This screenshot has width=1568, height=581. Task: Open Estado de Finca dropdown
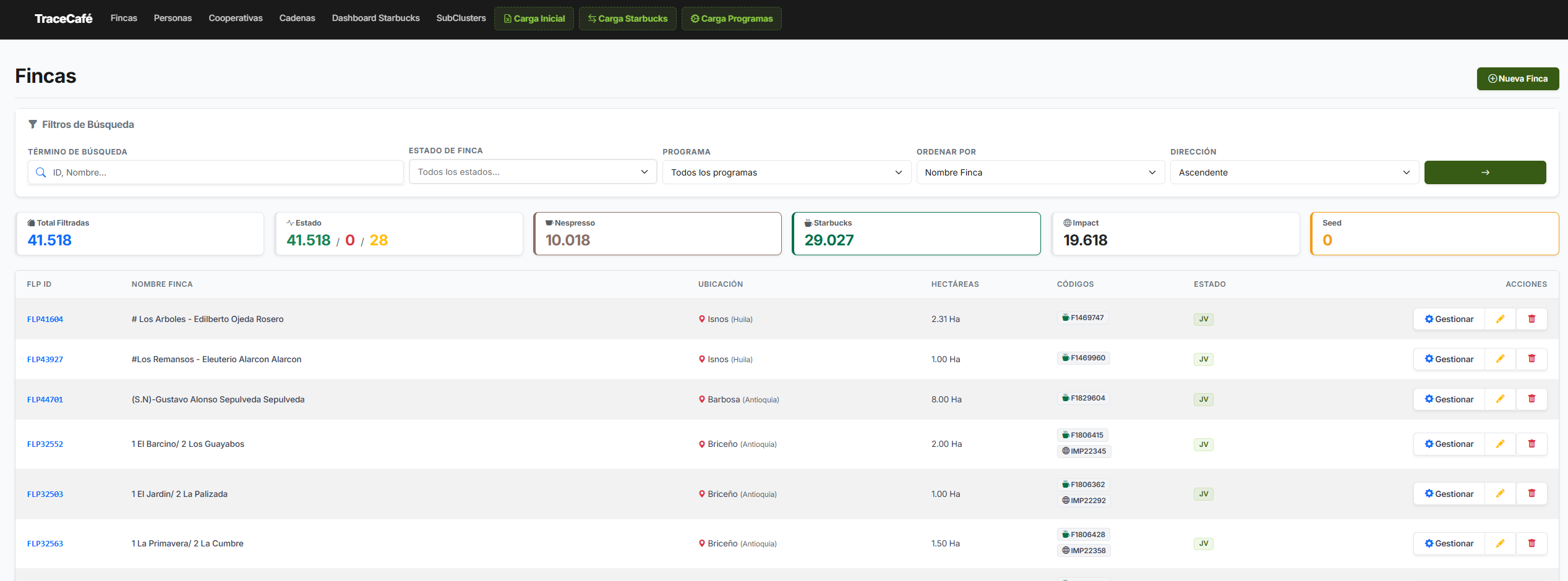pos(533,172)
